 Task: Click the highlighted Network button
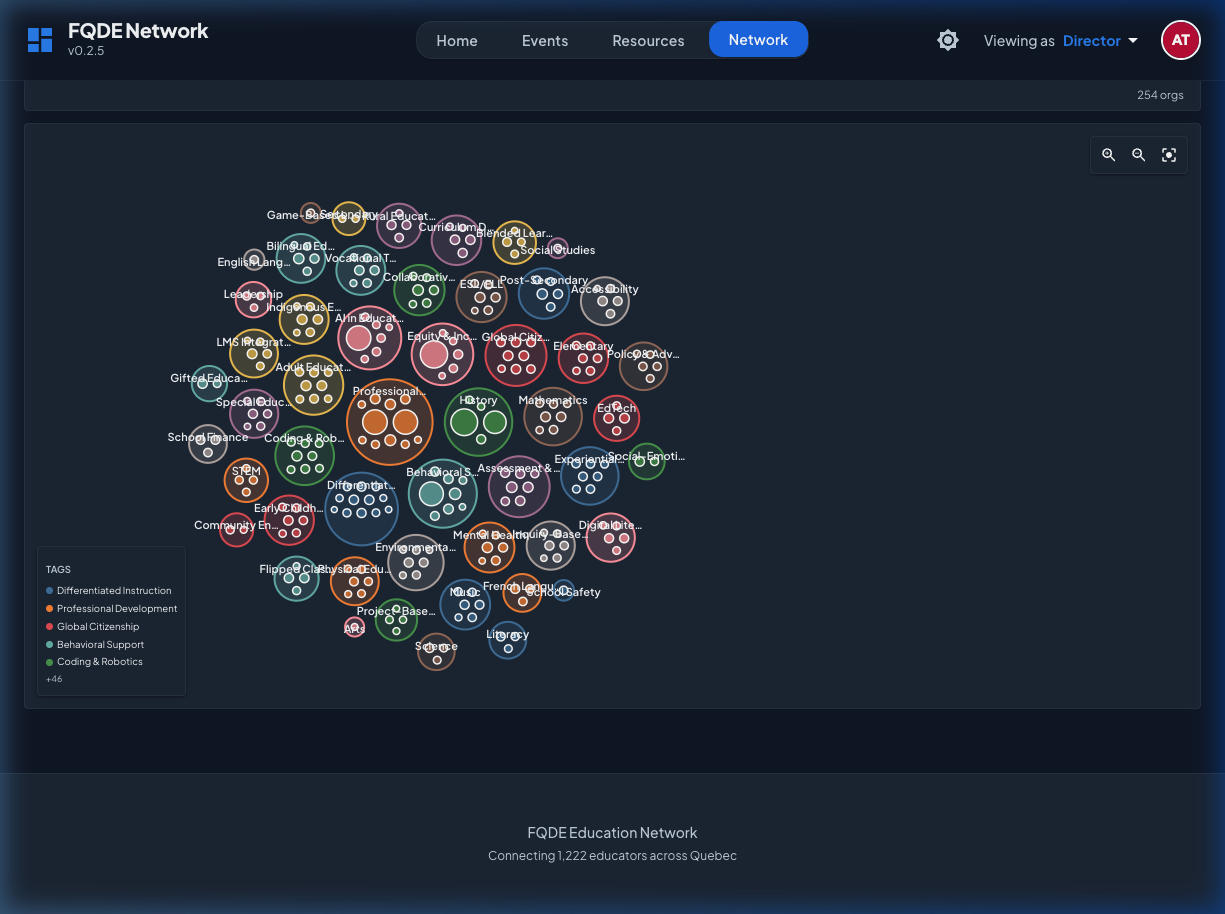758,40
